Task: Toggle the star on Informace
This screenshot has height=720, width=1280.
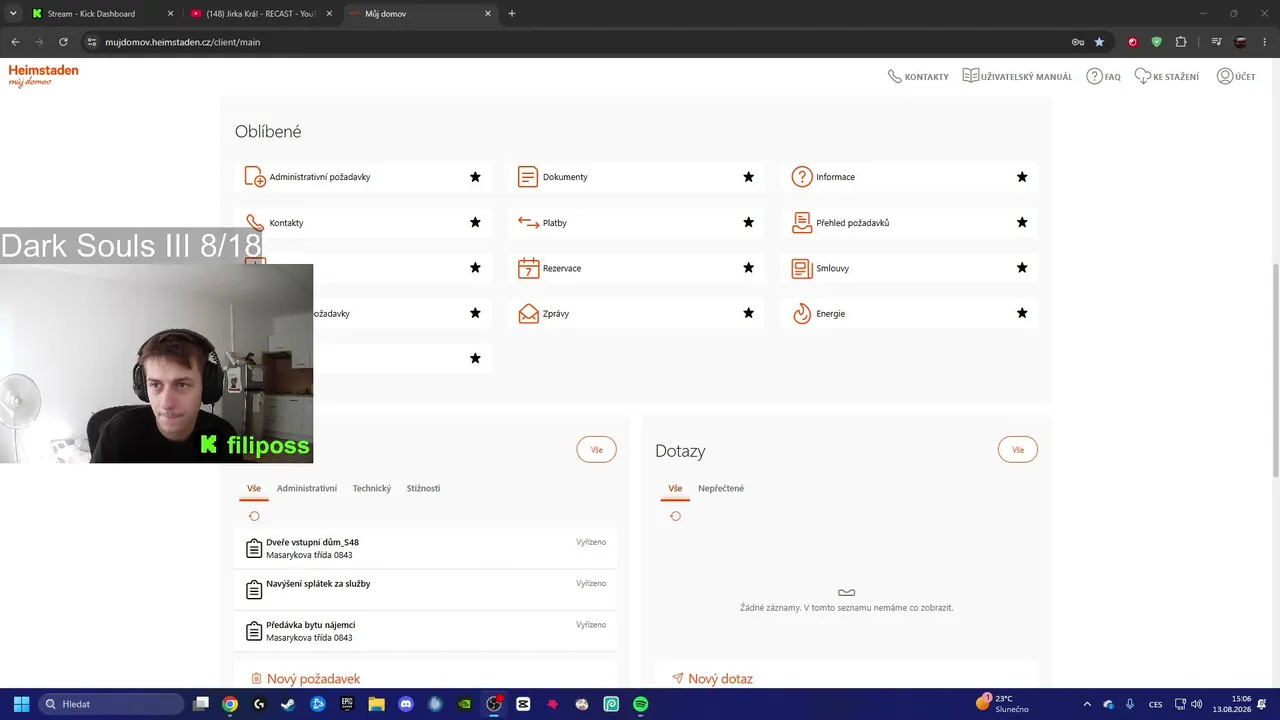Action: coord(1022,177)
